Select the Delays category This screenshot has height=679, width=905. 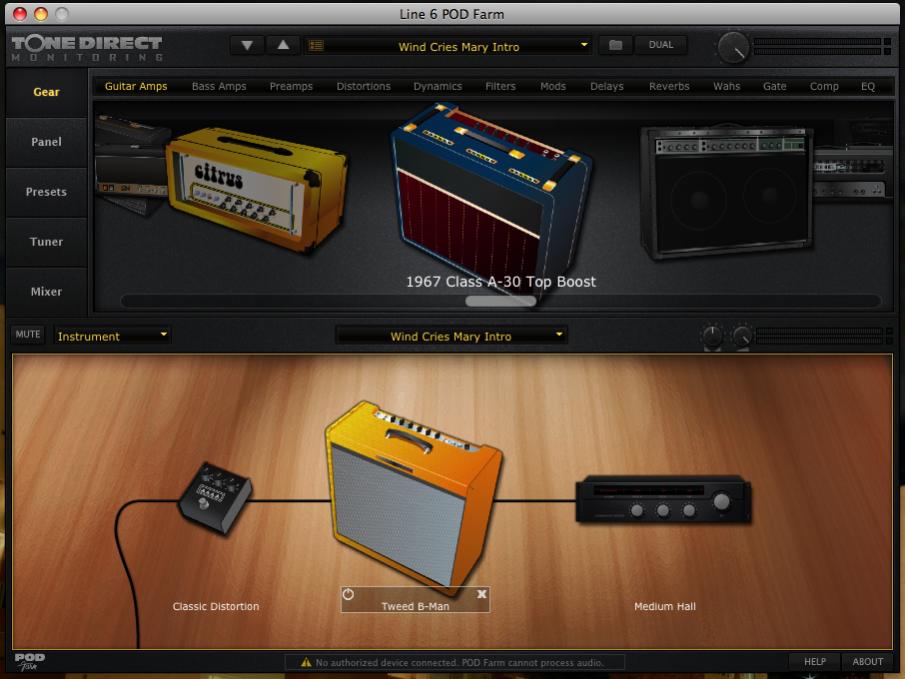(607, 87)
